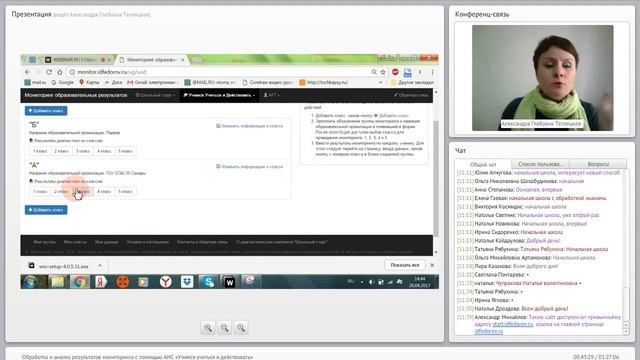Viewport: 640px width, 360px height.
Task: Open the Dropbox taskbar icon
Action: pos(187,282)
